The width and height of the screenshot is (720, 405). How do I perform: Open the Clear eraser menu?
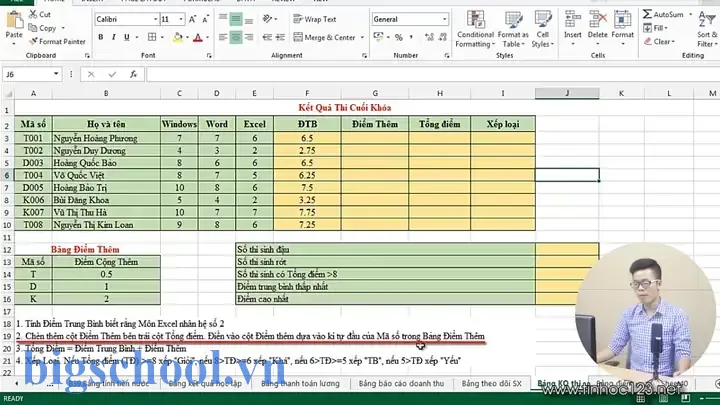coord(659,42)
